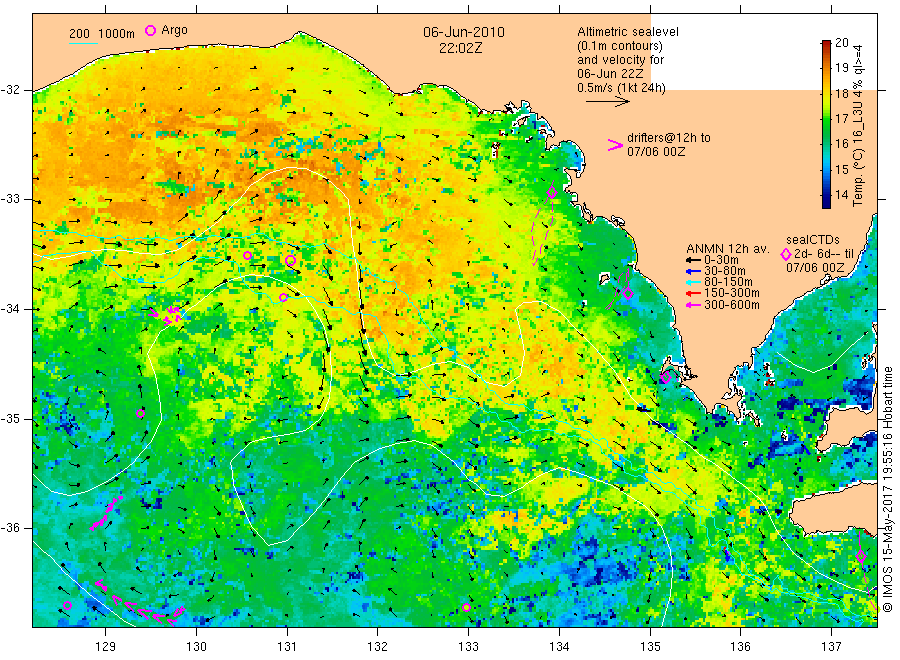
Task: Click the colorbar tick label 15
Action: tap(841, 169)
